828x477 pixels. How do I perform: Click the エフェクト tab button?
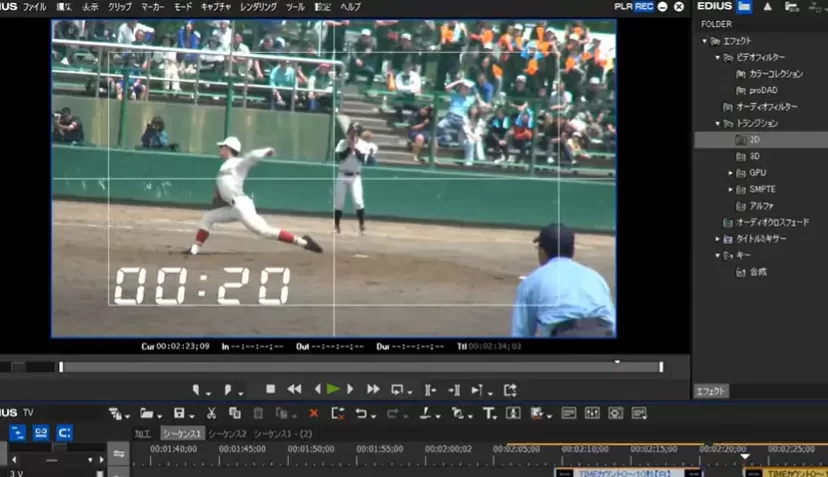click(x=711, y=391)
